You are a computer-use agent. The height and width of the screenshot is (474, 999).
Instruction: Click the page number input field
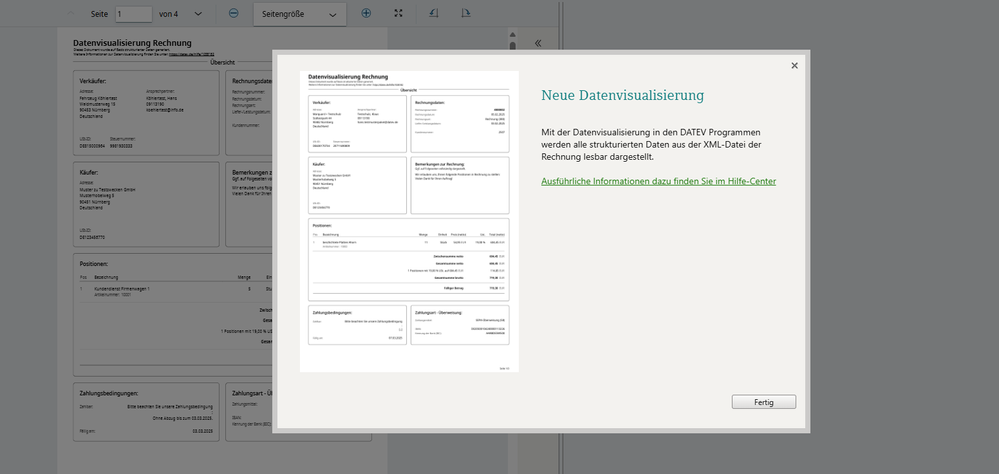(x=133, y=14)
